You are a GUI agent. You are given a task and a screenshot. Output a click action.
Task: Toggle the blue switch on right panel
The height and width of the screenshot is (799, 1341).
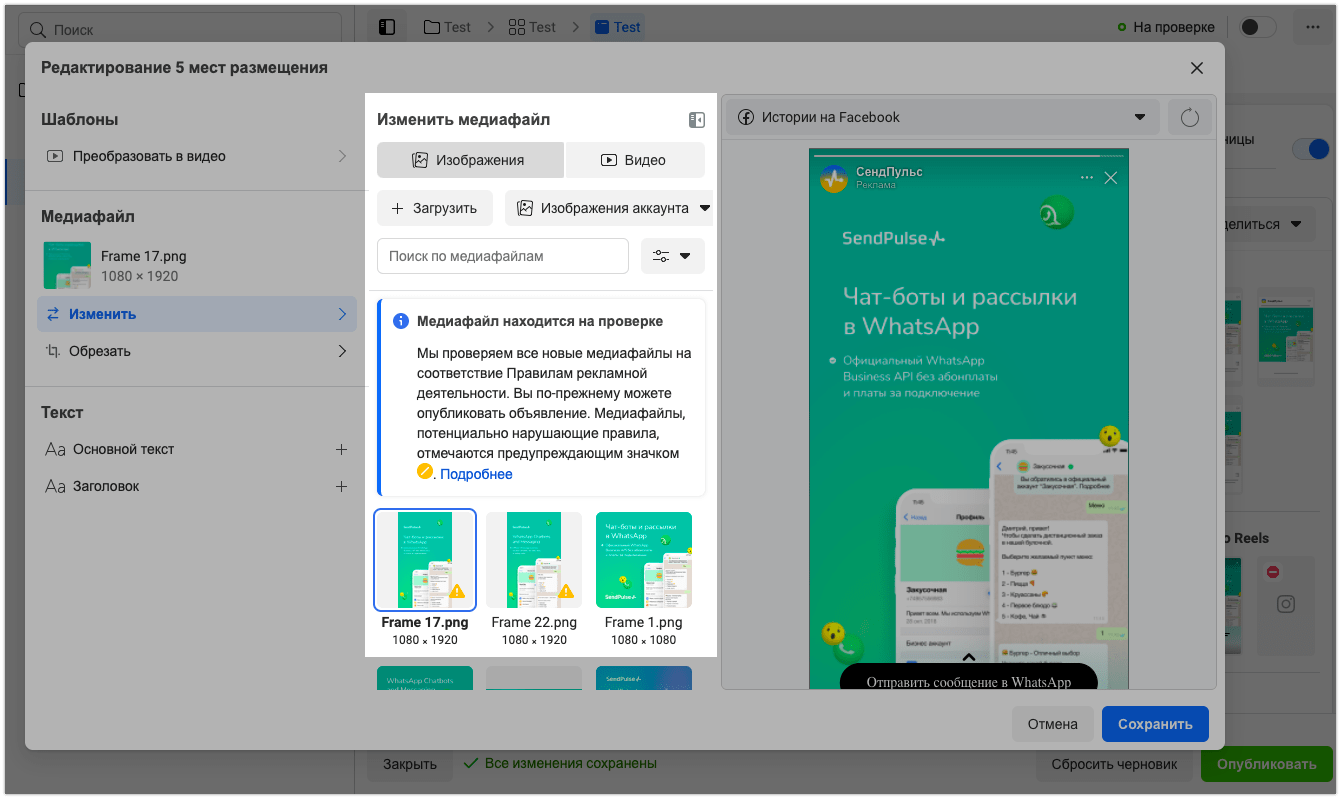click(1311, 148)
